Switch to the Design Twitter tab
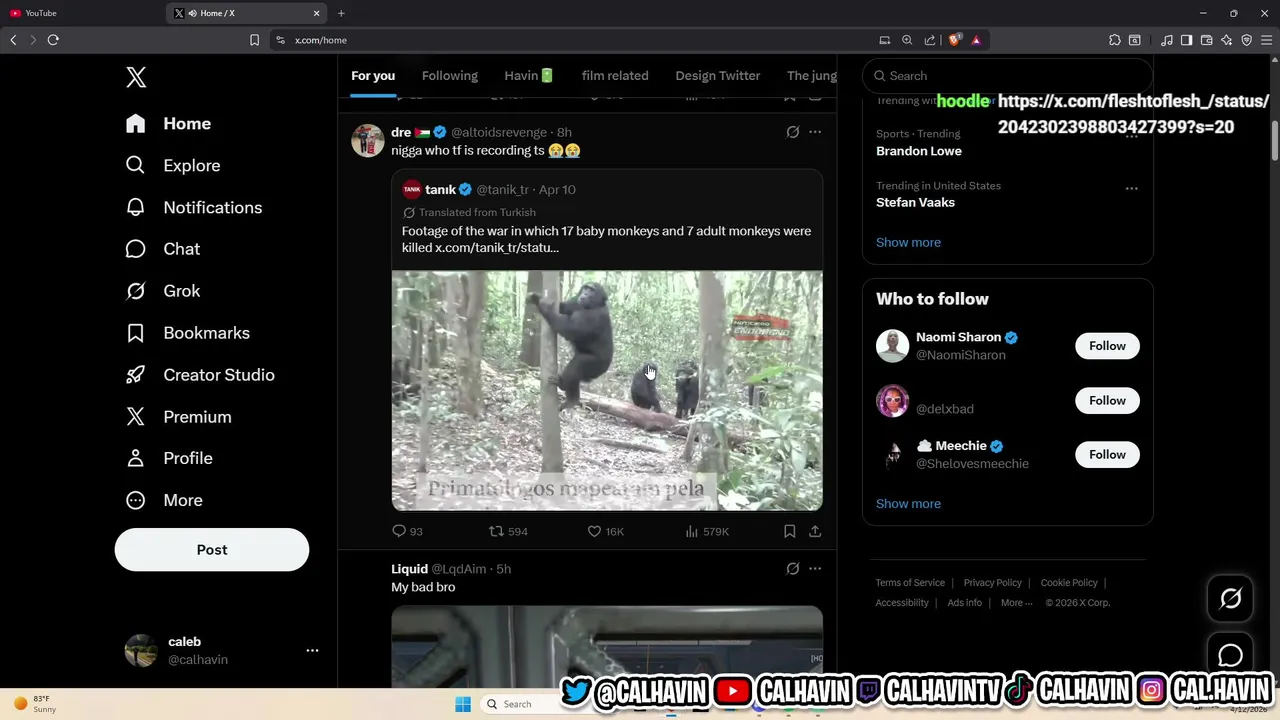Image resolution: width=1280 pixels, height=720 pixels. 718,76
